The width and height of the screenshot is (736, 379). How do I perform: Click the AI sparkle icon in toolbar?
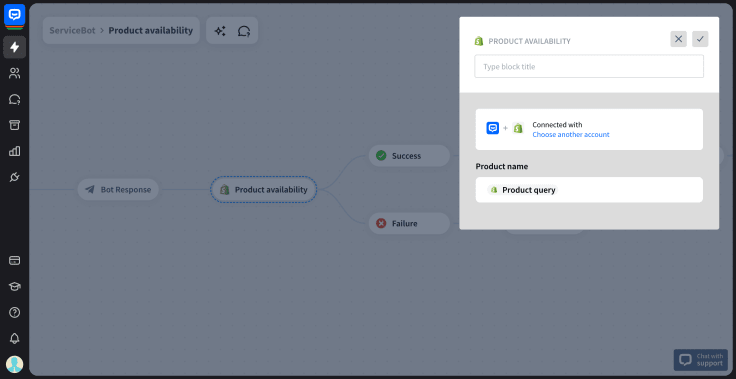(220, 31)
